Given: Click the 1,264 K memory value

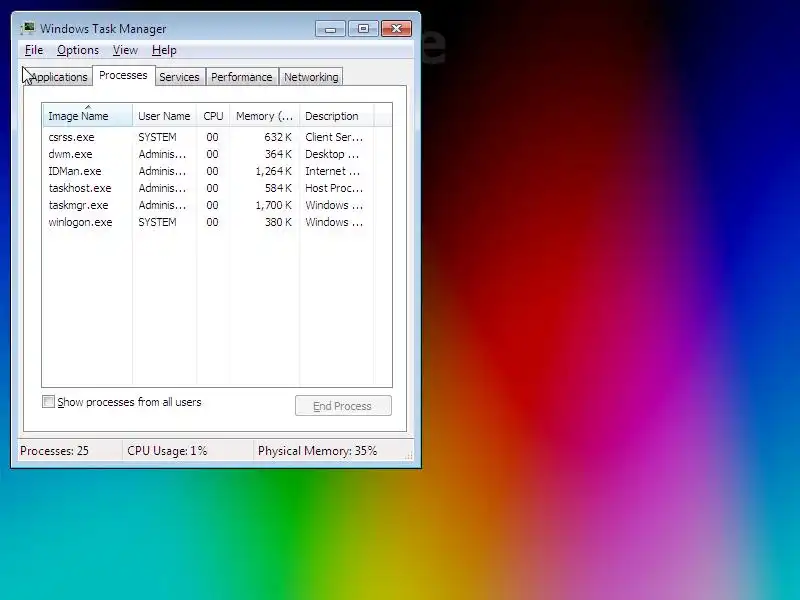Looking at the screenshot, I should [x=273, y=171].
